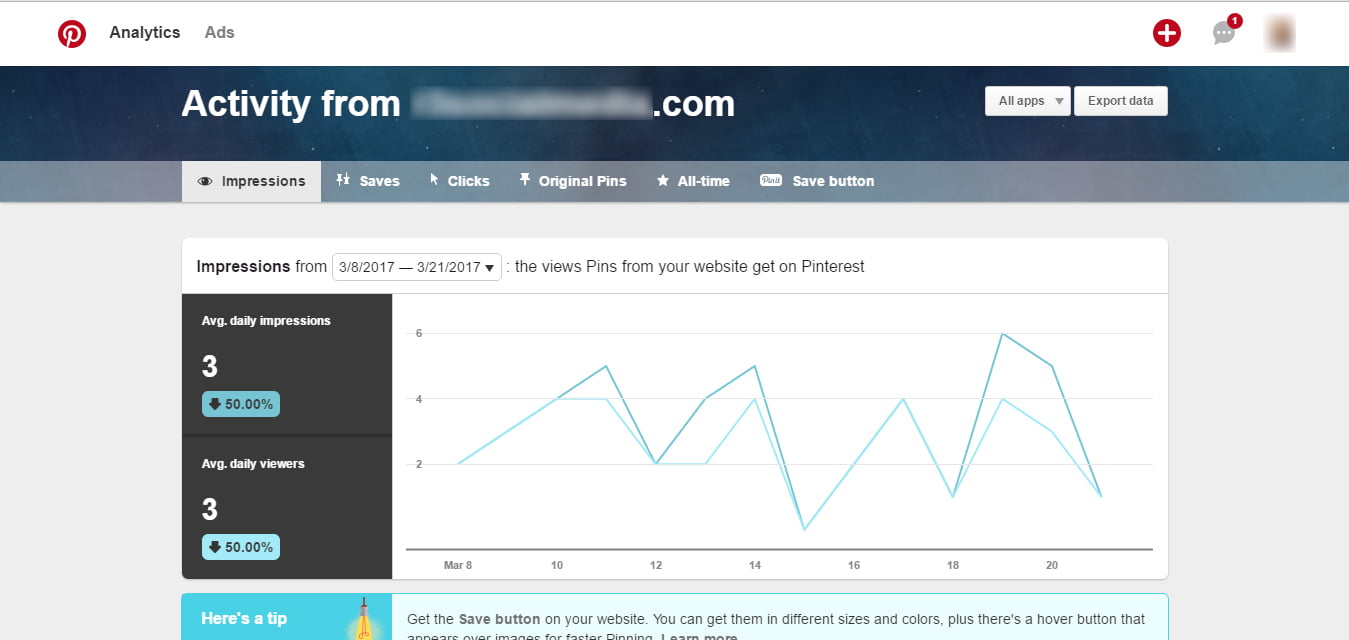Switch to the All-time tab
This screenshot has width=1349, height=640.
click(692, 181)
